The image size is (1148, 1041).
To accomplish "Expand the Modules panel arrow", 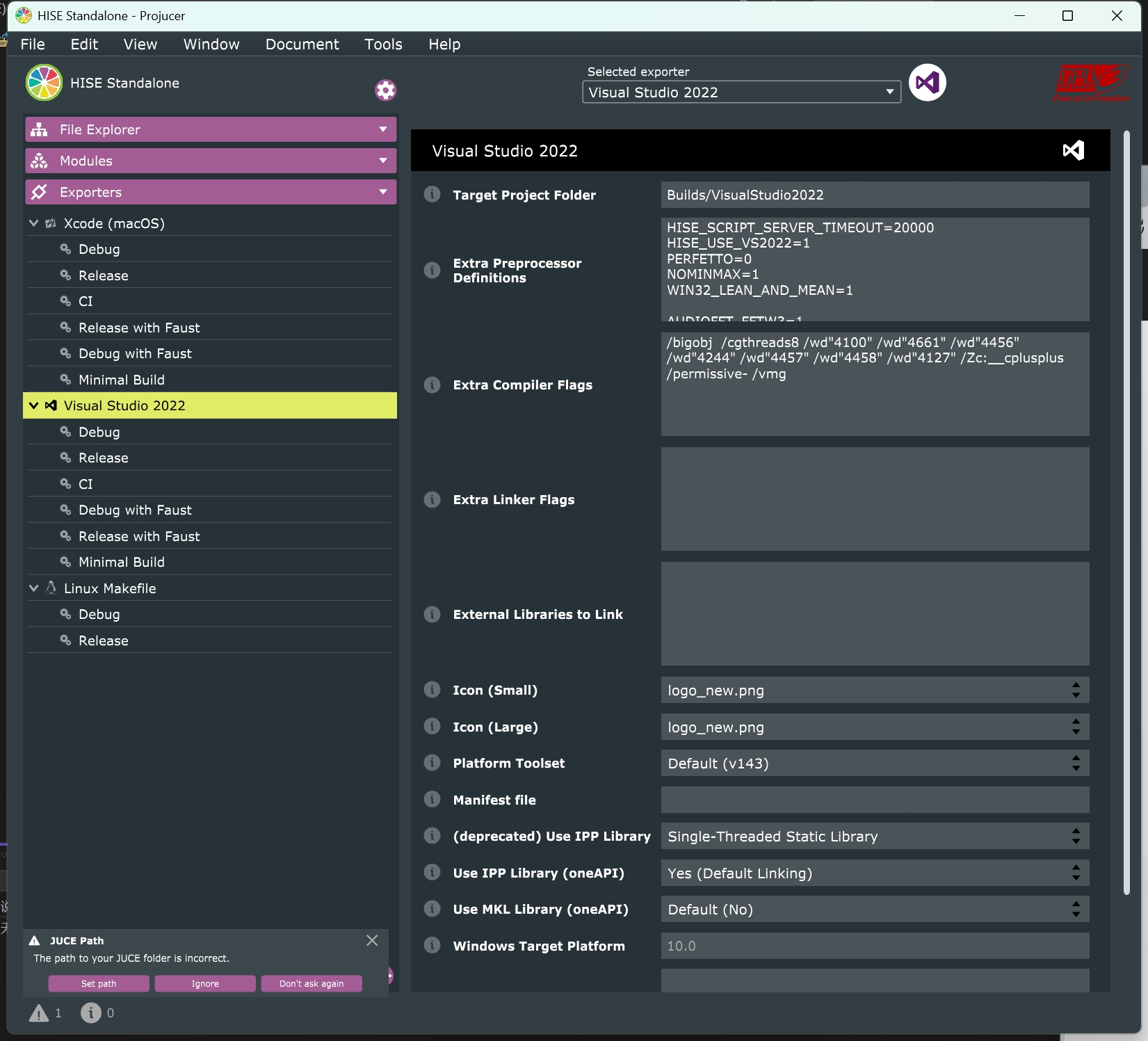I will pyautogui.click(x=383, y=161).
